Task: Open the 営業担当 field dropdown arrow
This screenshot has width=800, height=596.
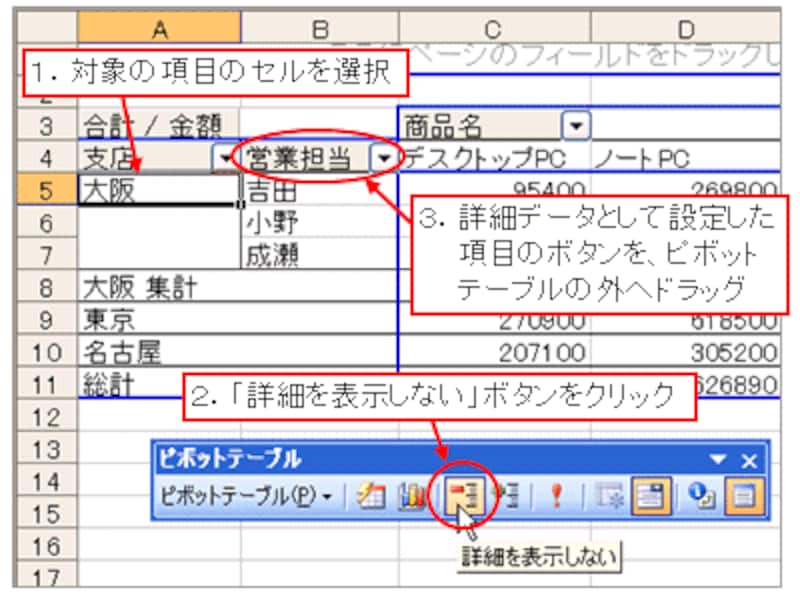Action: pyautogui.click(x=383, y=158)
